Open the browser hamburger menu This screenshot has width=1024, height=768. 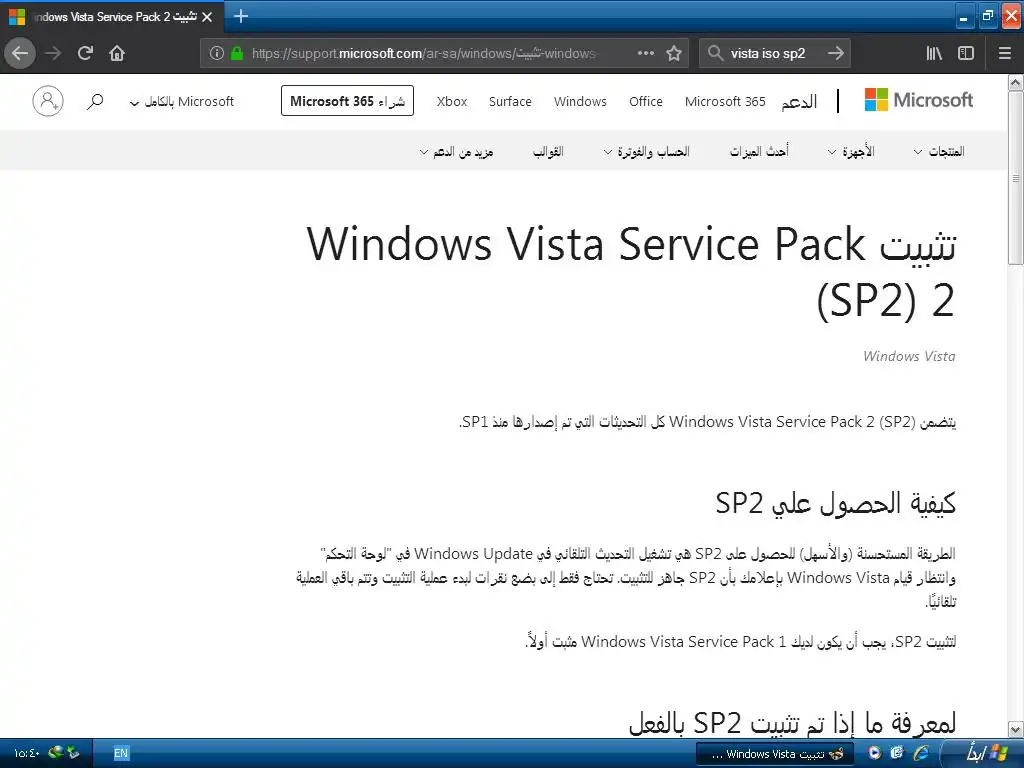point(1005,53)
